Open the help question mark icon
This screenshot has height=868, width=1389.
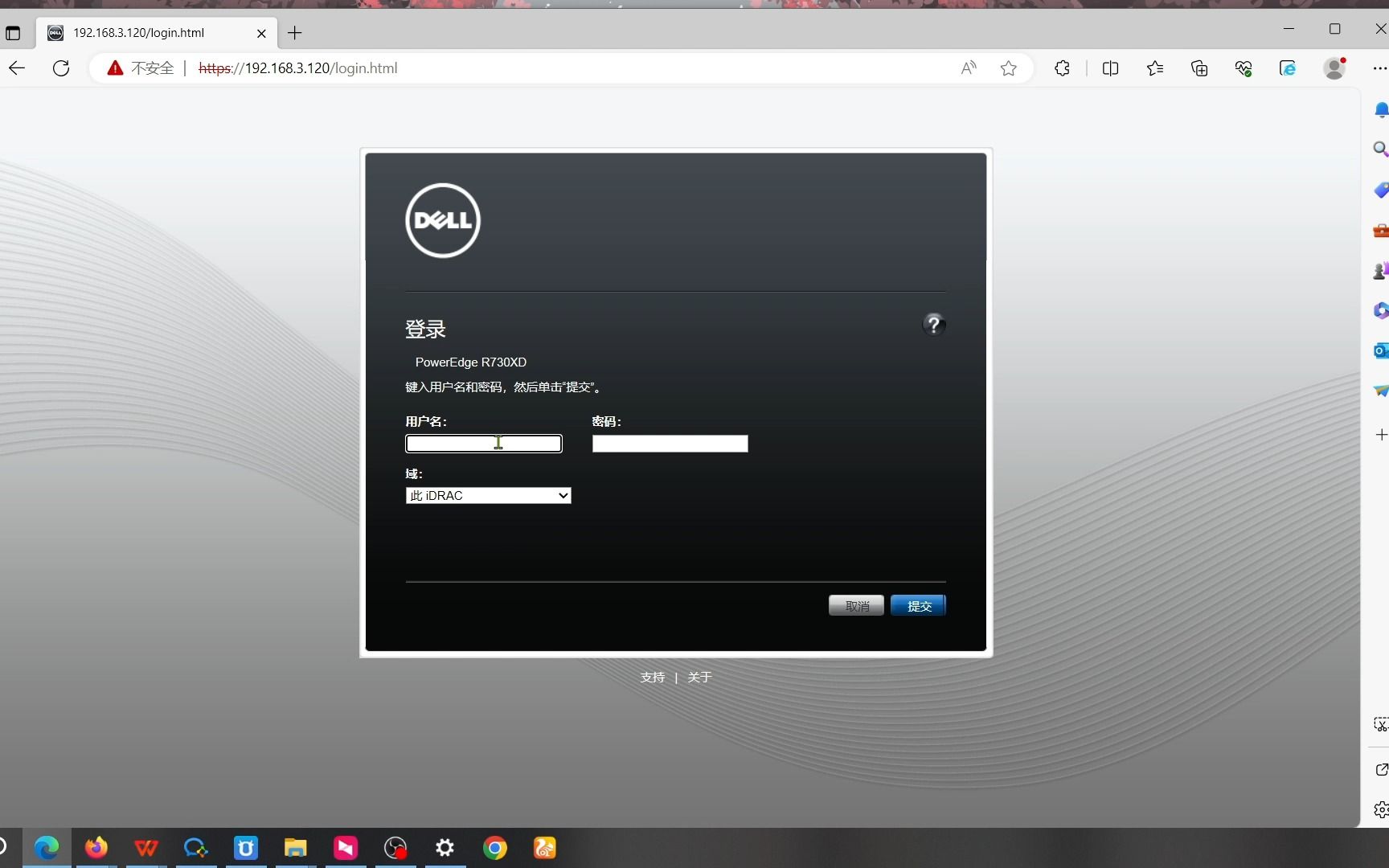(x=933, y=325)
